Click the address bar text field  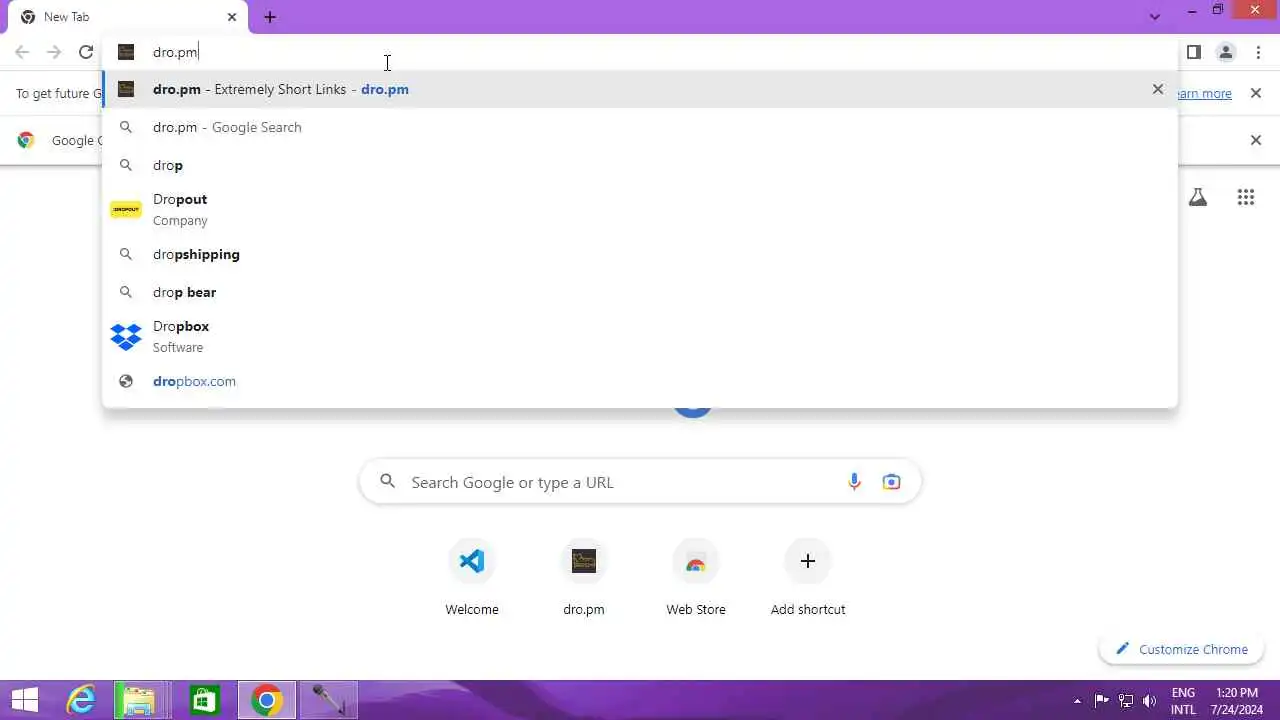[x=640, y=52]
